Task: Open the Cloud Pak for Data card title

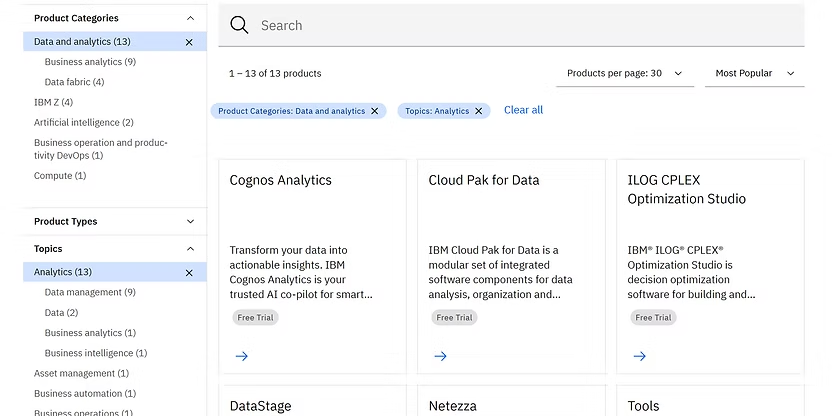Action: [484, 180]
